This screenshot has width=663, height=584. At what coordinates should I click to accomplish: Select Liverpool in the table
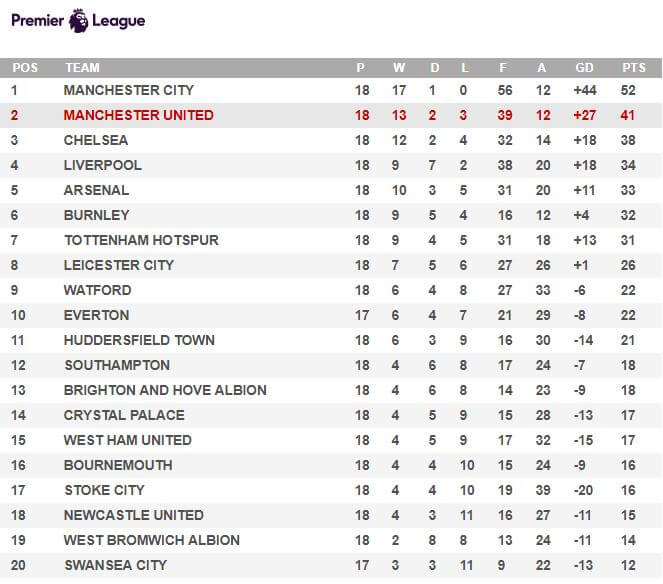[103, 165]
